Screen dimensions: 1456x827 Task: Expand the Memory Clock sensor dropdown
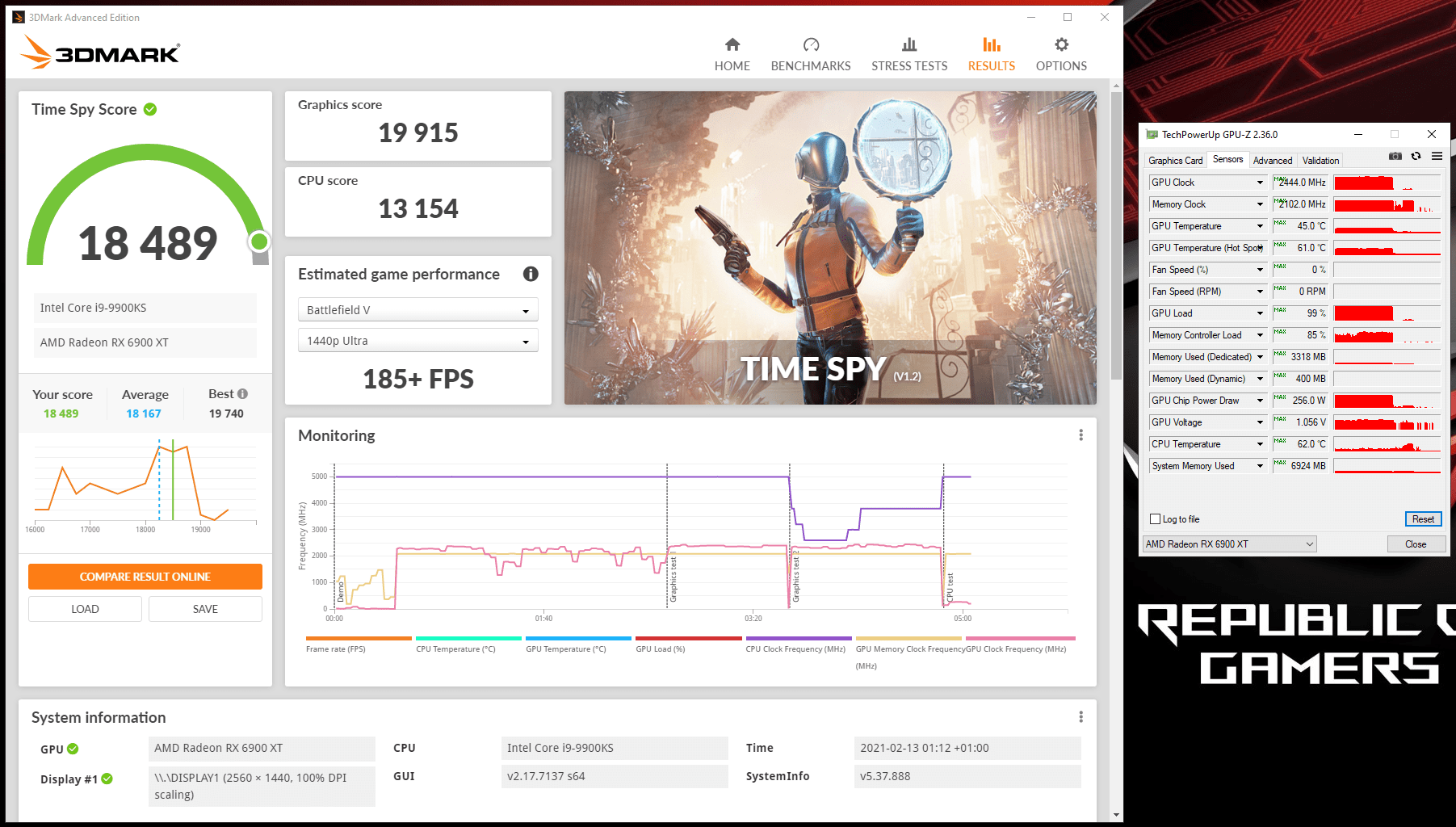1260,204
